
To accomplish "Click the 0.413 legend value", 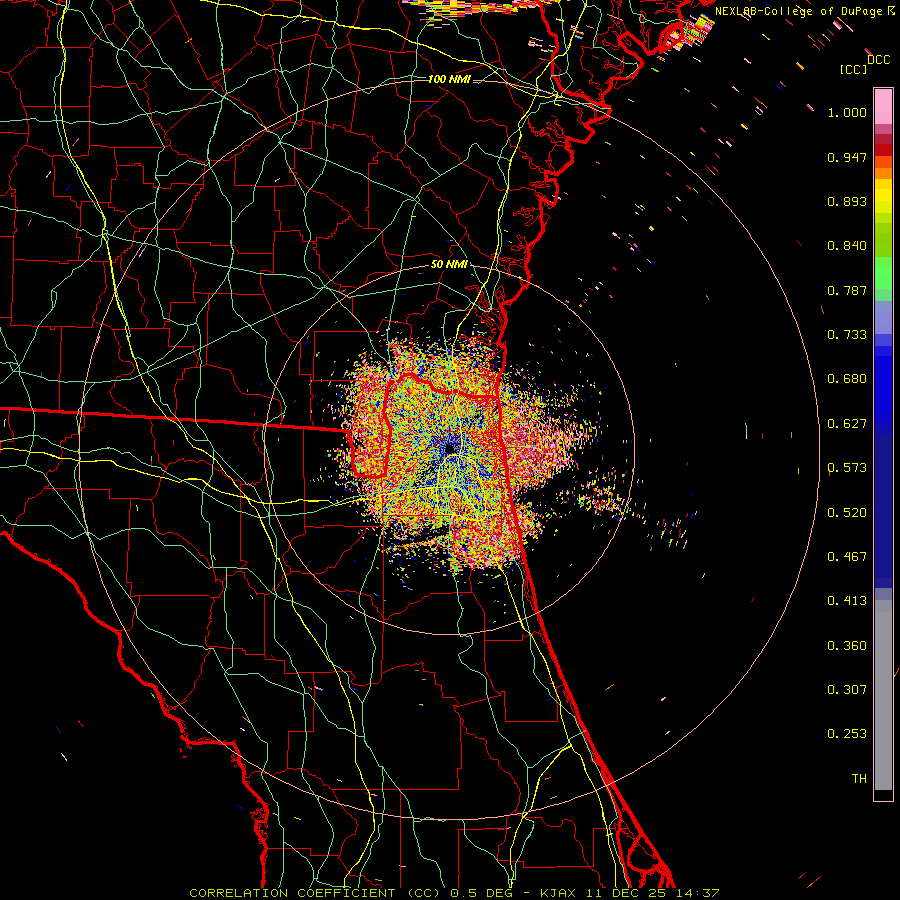I will (847, 601).
